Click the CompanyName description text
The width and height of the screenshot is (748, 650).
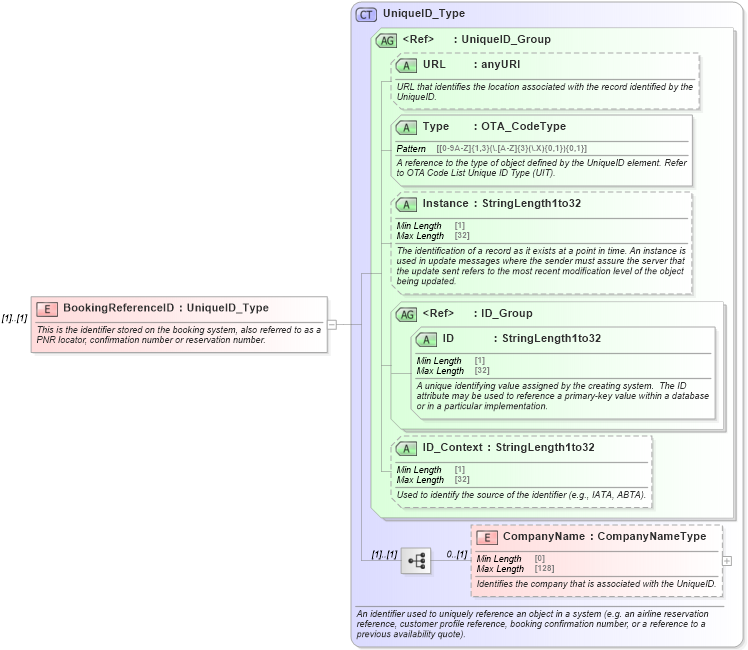click(x=596, y=584)
